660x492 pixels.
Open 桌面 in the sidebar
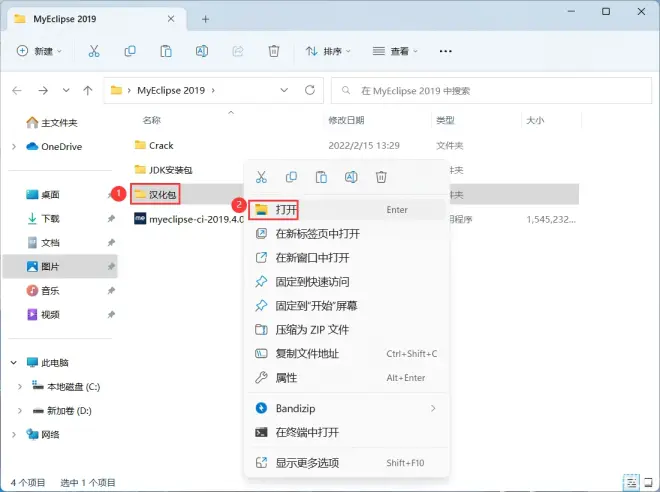tap(43, 194)
